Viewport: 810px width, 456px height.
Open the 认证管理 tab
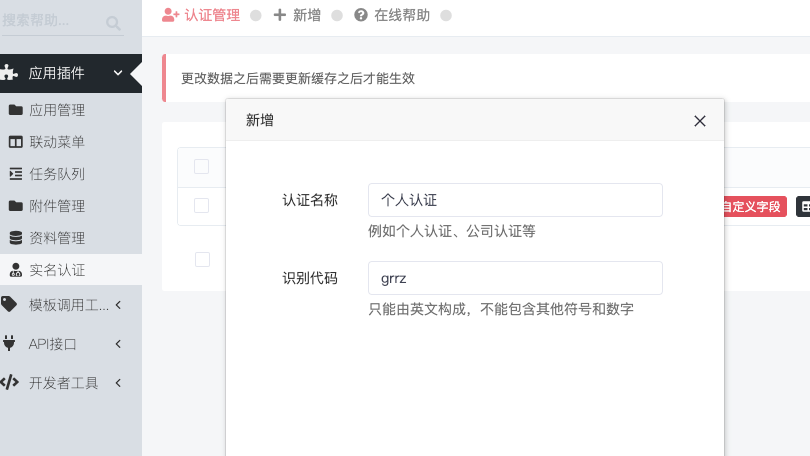tap(201, 15)
